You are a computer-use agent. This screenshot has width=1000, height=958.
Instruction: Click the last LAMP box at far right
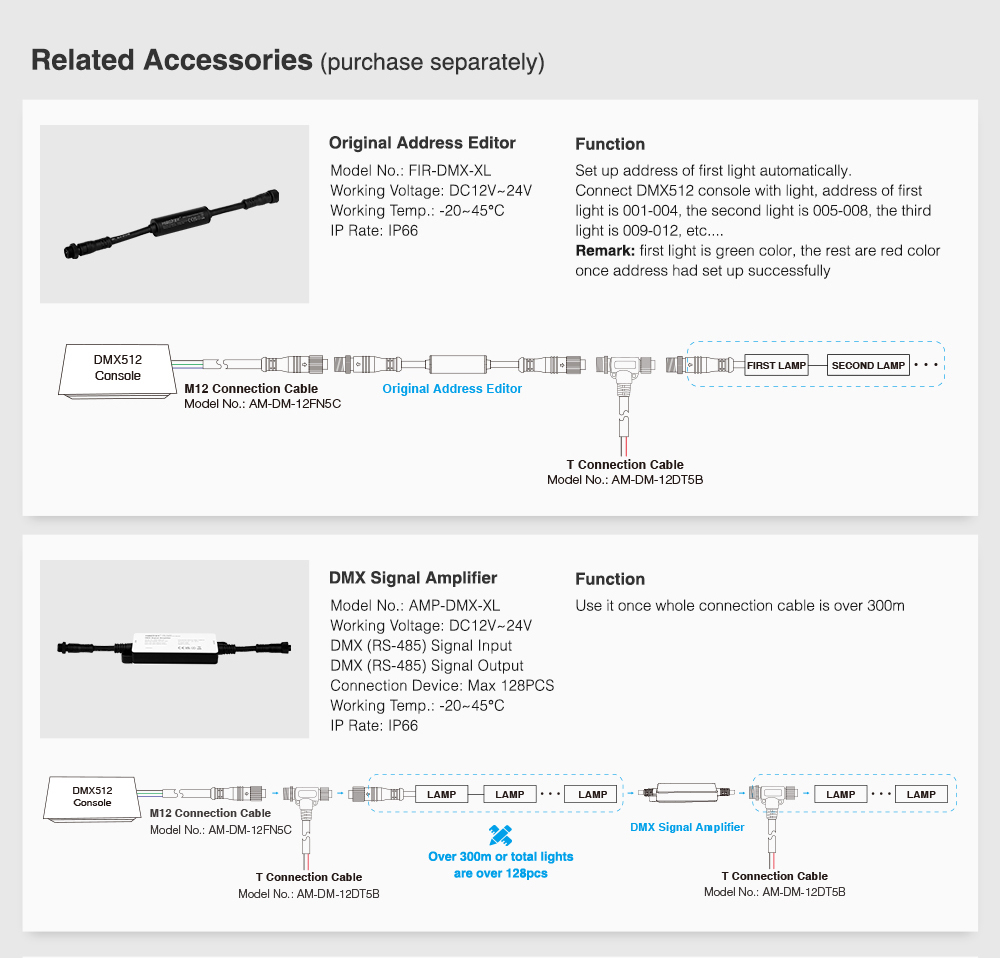coord(921,794)
